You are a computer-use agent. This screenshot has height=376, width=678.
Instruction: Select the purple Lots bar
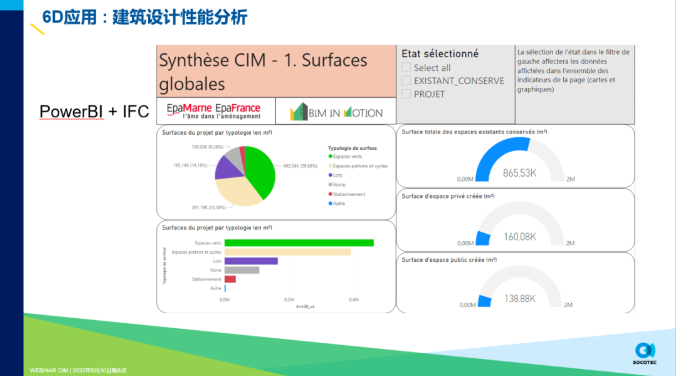[x=251, y=261]
